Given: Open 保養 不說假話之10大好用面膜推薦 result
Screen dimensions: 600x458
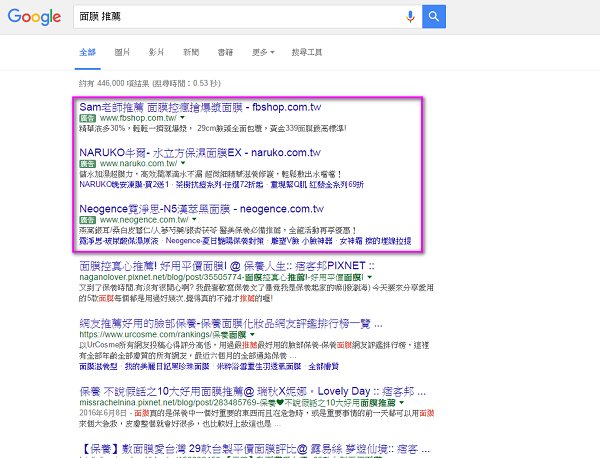Looking at the screenshot, I should tap(253, 392).
